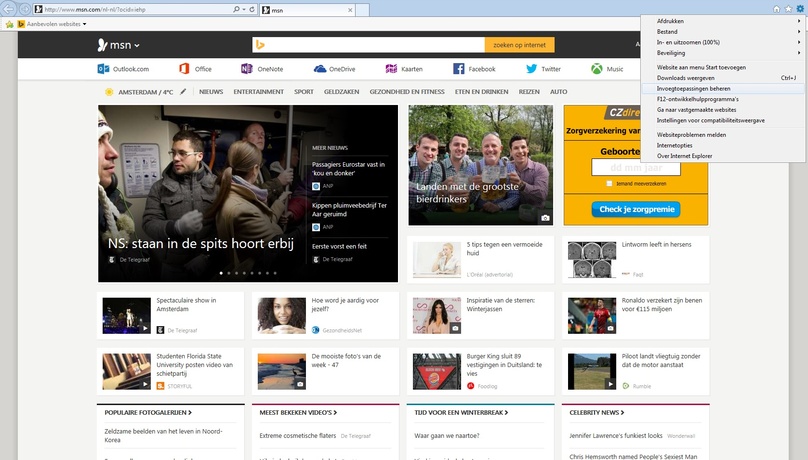Select Over Internet Explorer menu entry
This screenshot has height=460, width=808.
click(722, 156)
